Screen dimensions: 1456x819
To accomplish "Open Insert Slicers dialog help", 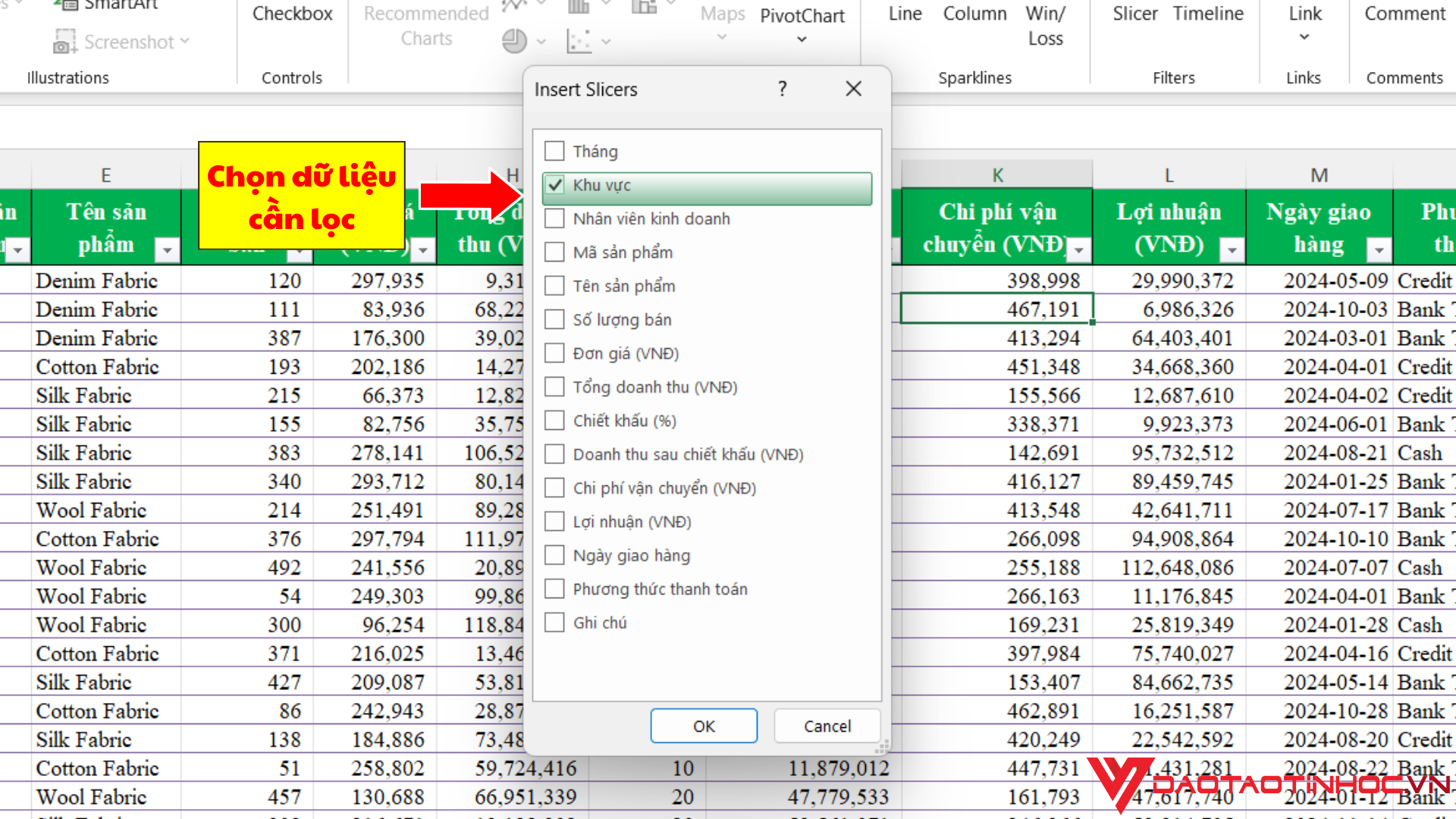I will click(x=782, y=89).
